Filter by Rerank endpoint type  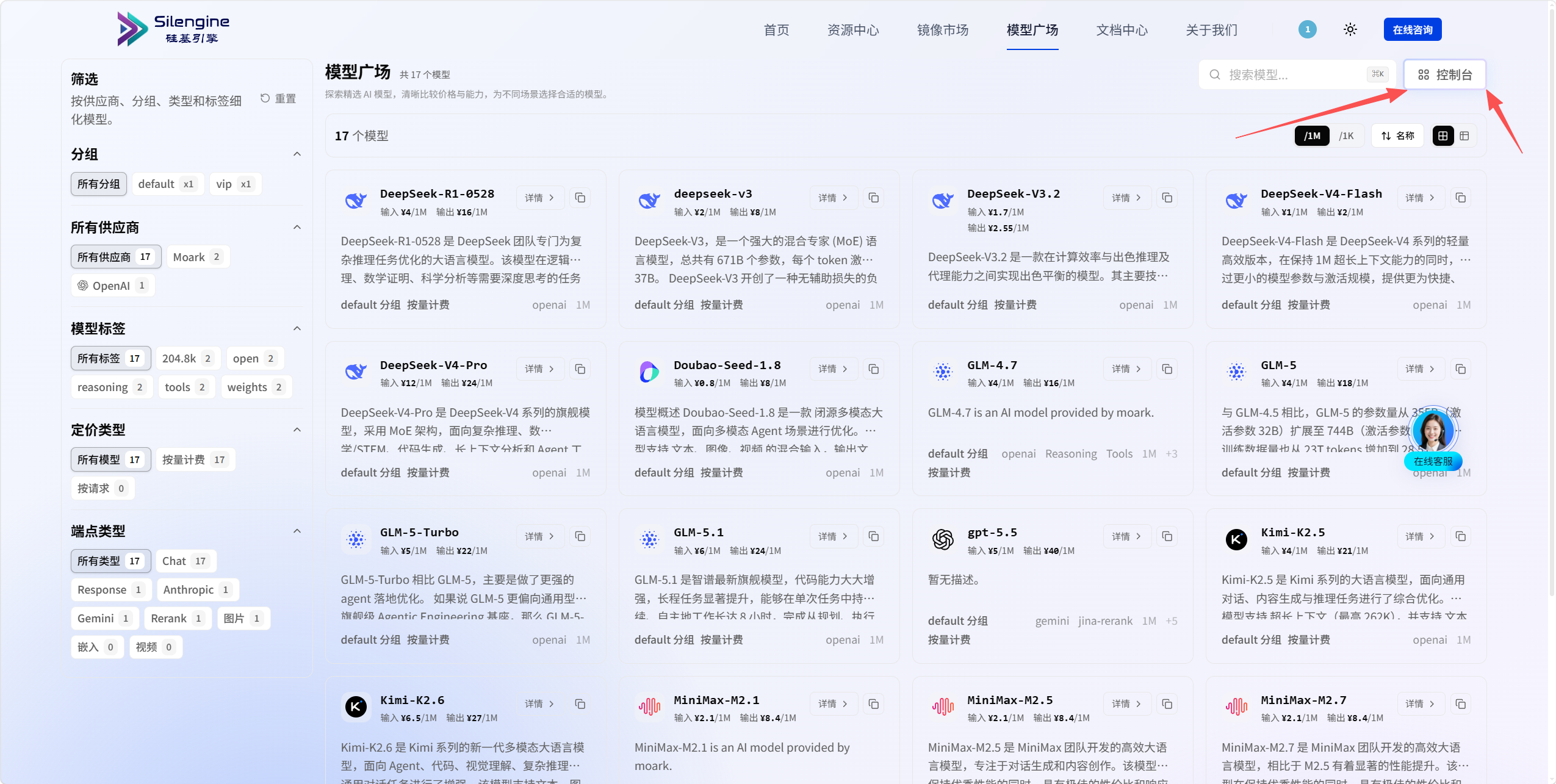coord(178,618)
